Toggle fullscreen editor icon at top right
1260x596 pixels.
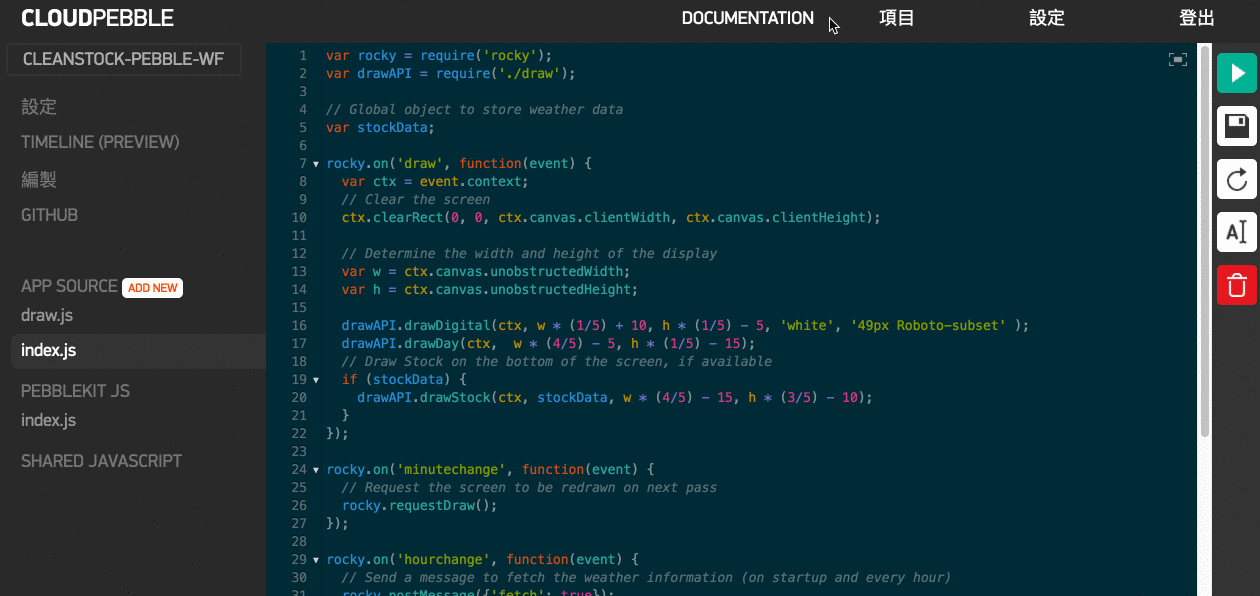[x=1178, y=60]
